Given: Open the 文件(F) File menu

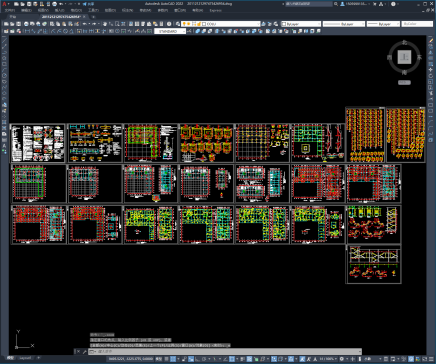Looking at the screenshot, I should [x=10, y=10].
